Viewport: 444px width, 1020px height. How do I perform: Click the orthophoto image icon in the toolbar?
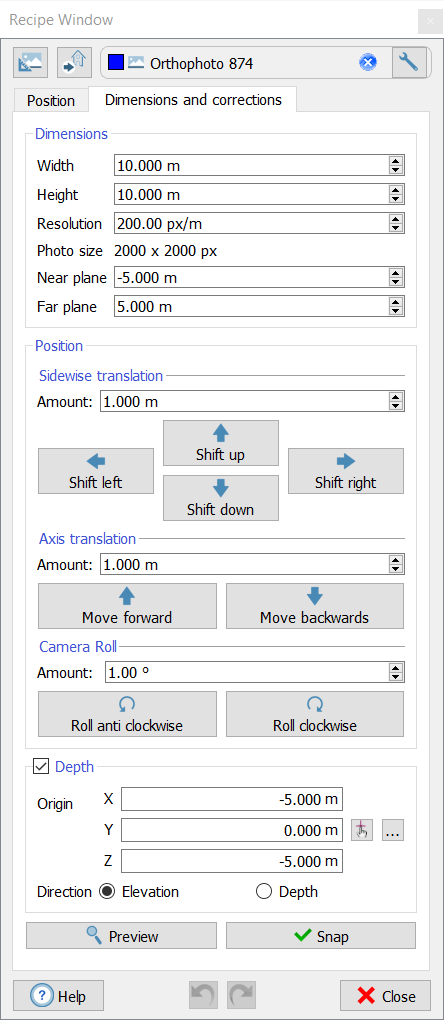[x=31, y=63]
